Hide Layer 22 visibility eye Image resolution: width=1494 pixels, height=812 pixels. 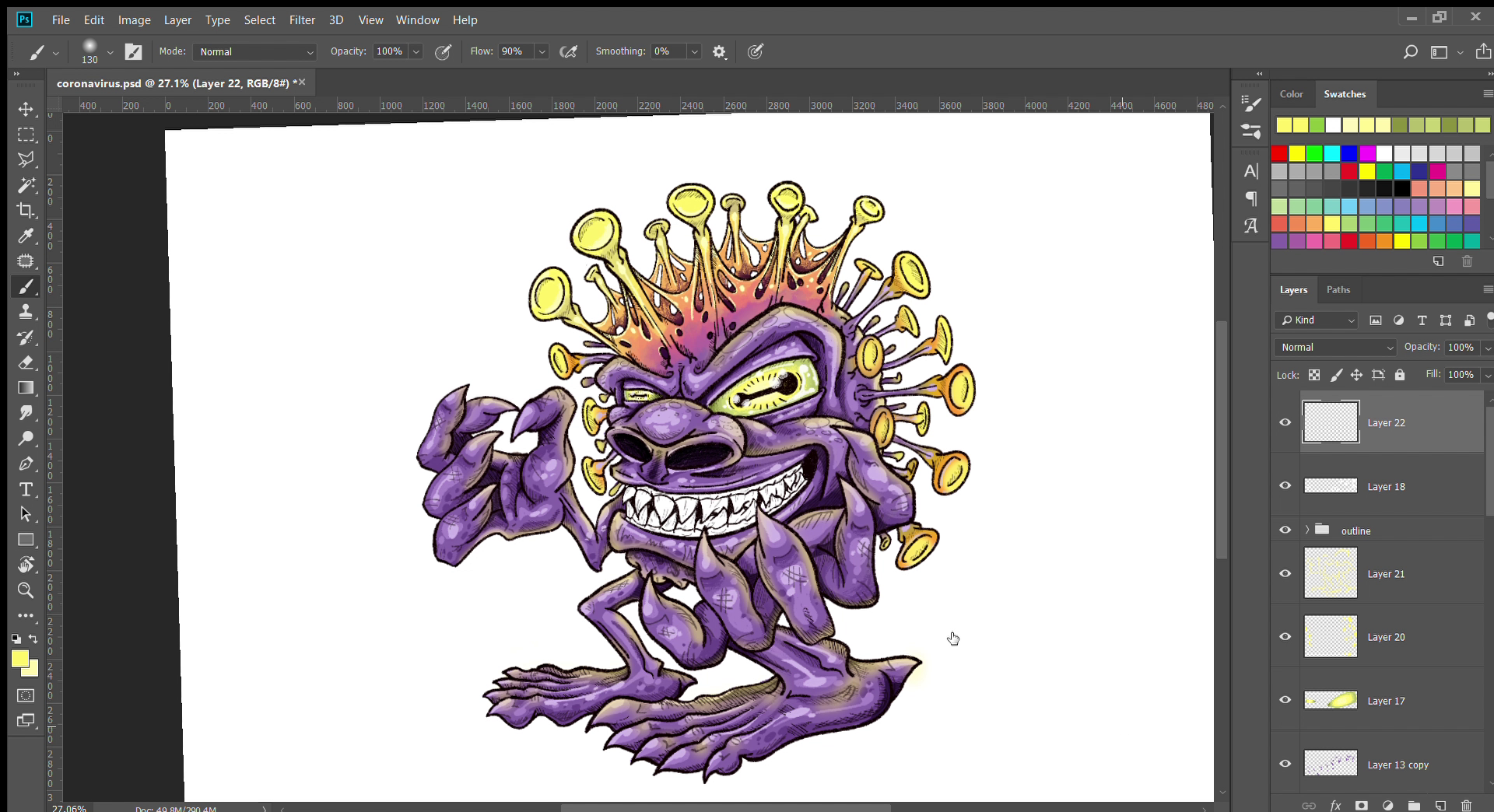click(1285, 422)
